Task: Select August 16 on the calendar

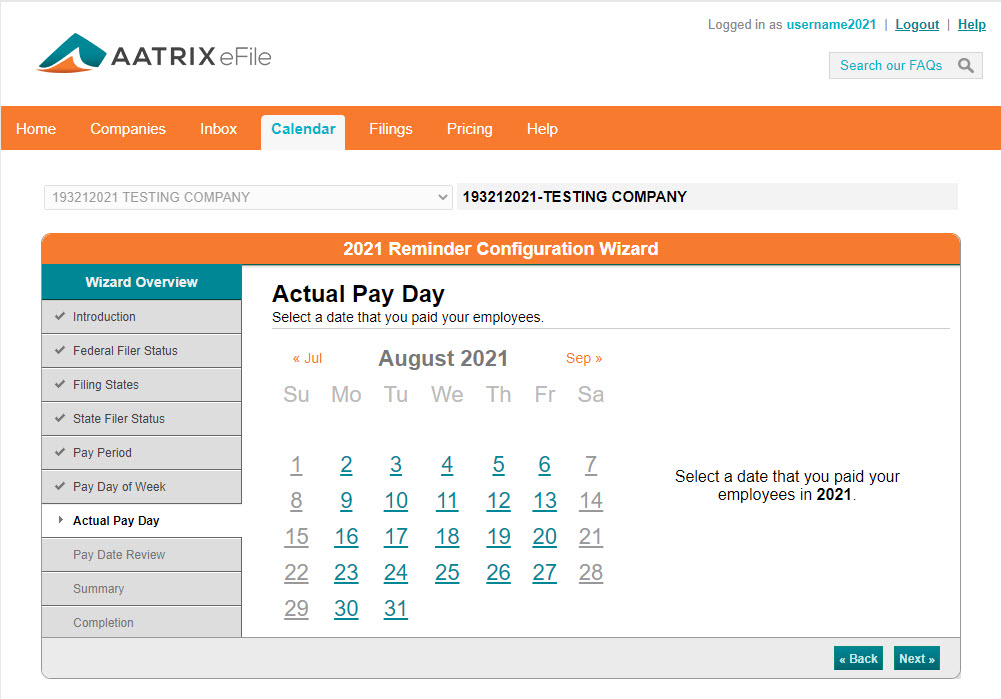Action: pos(346,536)
